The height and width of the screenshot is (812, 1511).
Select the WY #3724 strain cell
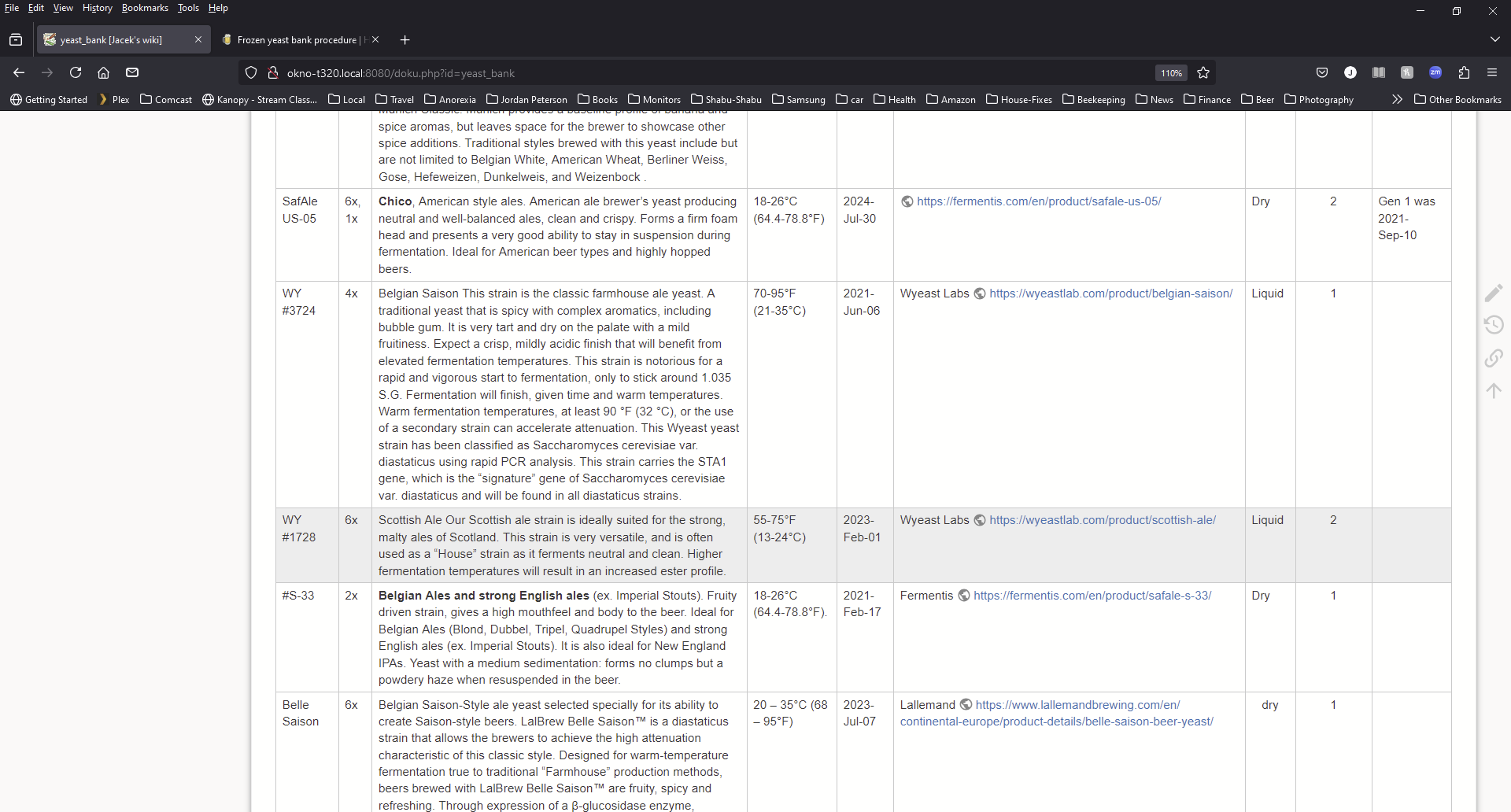pyautogui.click(x=307, y=394)
